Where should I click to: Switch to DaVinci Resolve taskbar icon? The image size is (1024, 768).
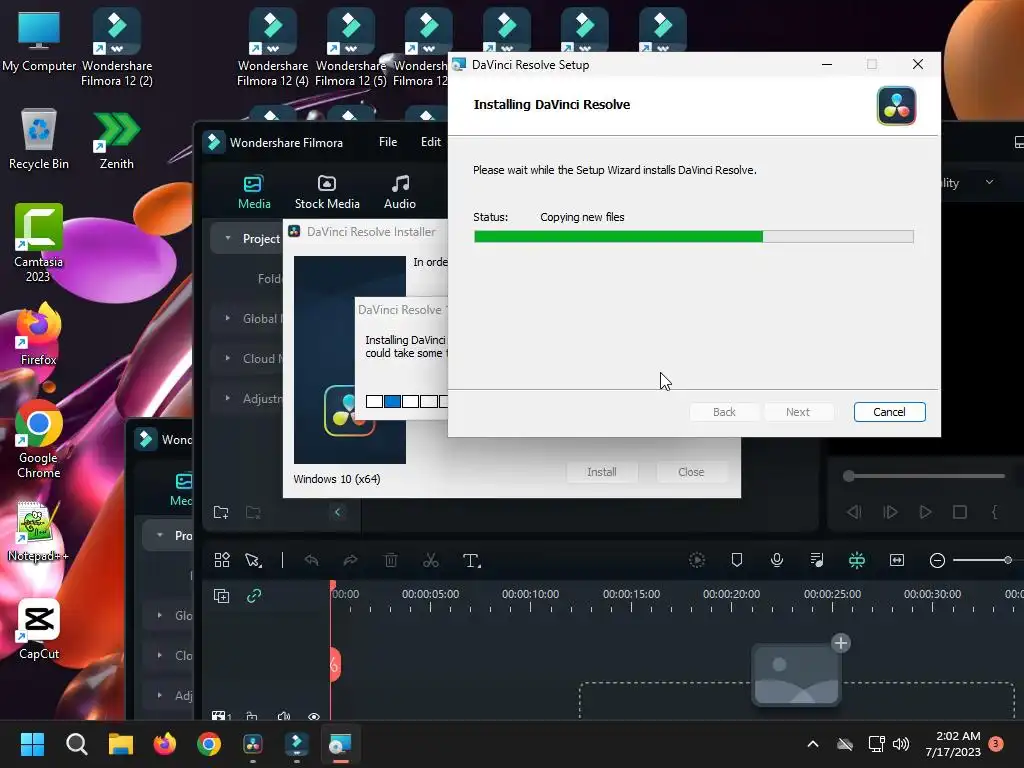click(x=253, y=744)
